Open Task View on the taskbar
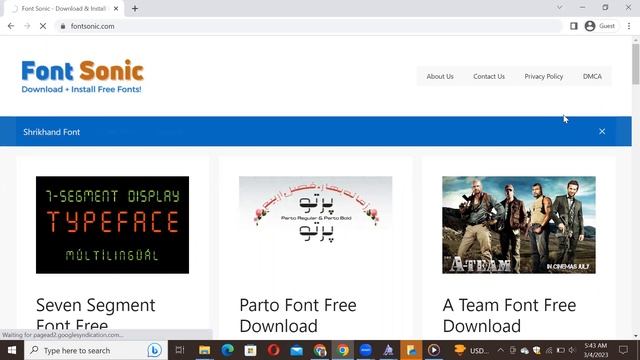The width and height of the screenshot is (640, 360). [x=180, y=350]
